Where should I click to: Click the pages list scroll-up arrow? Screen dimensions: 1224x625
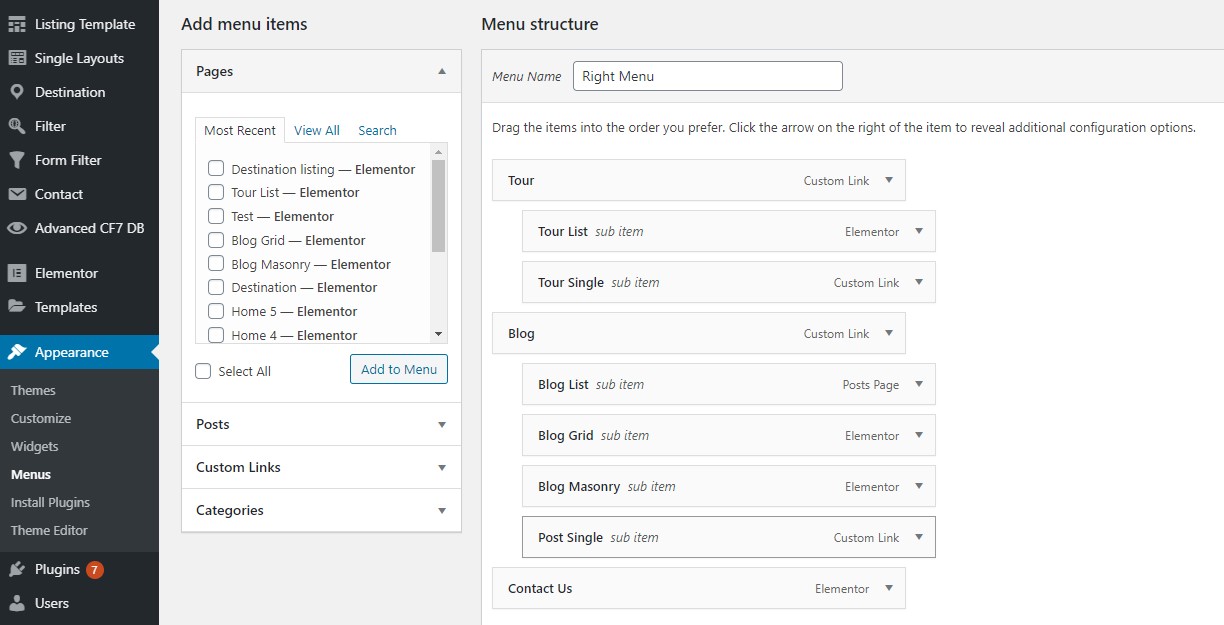click(x=438, y=151)
